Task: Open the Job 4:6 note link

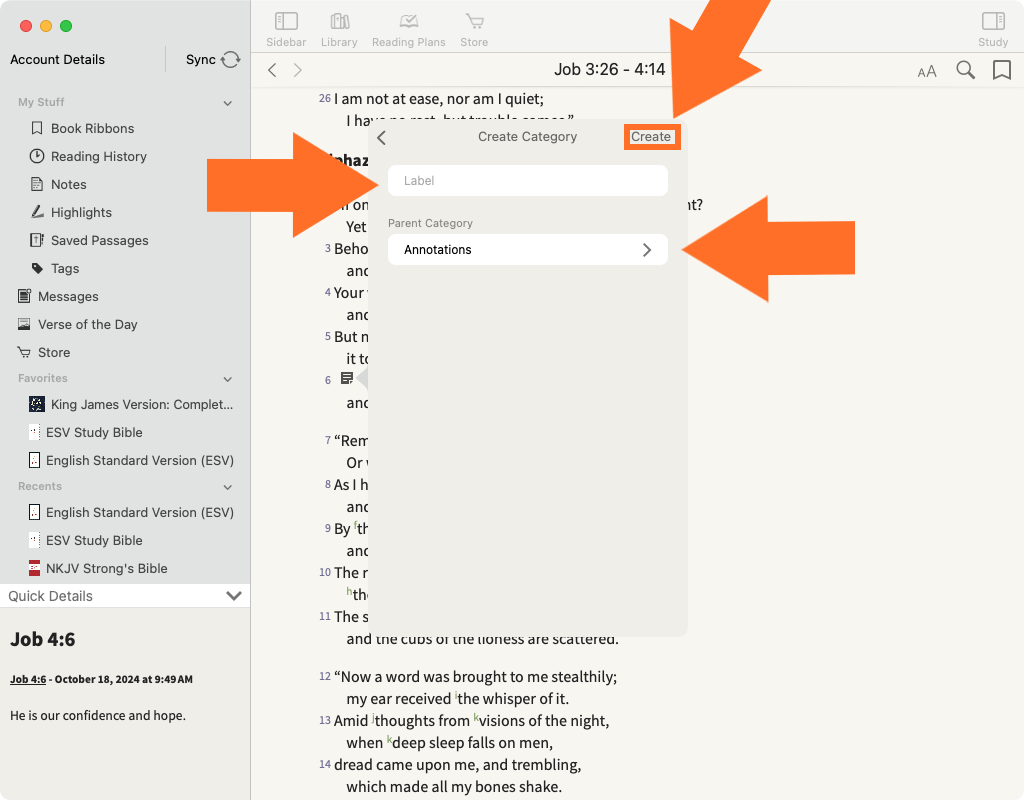Action: 28,680
